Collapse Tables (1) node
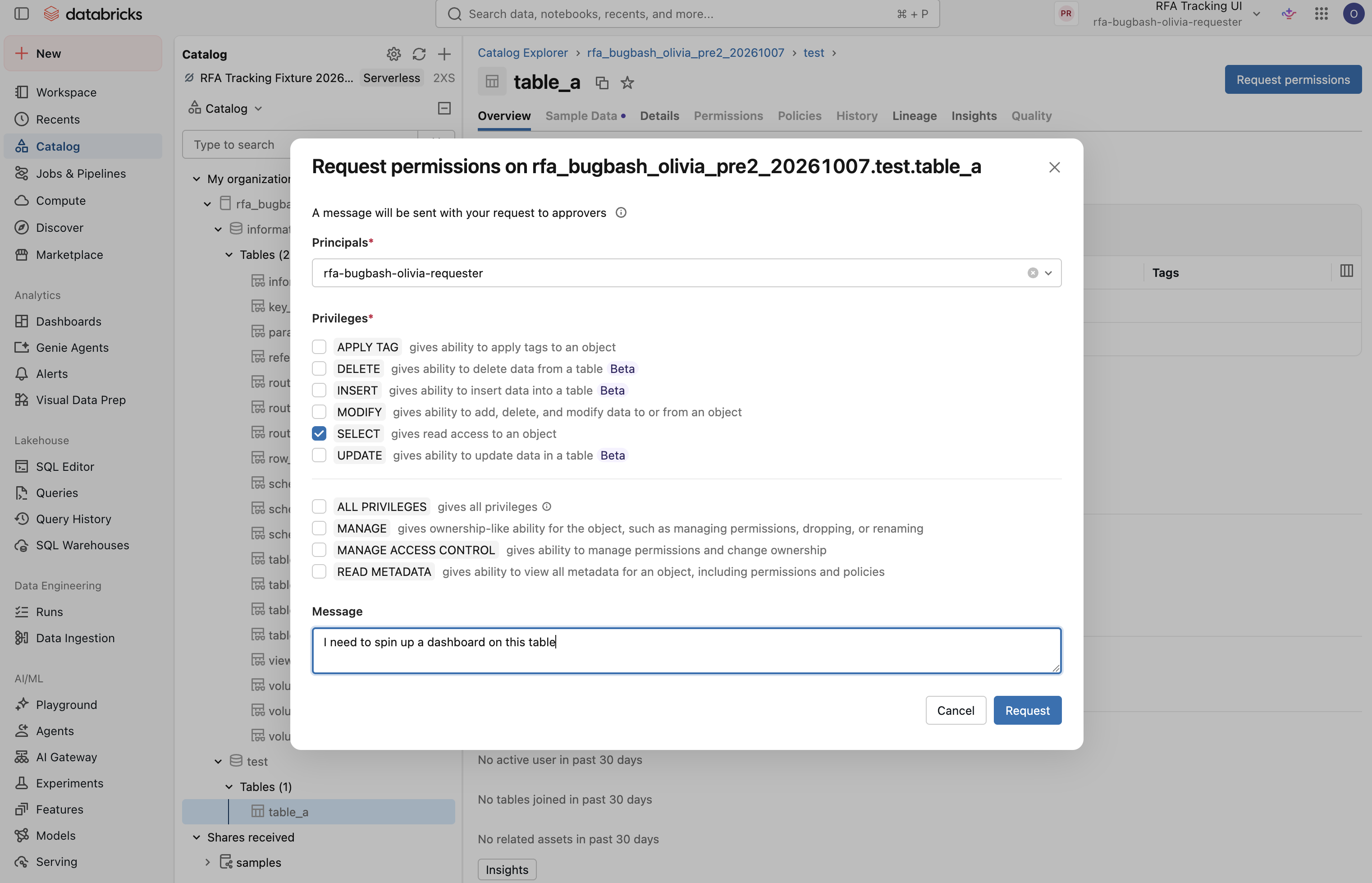The image size is (1372, 883). (x=229, y=786)
